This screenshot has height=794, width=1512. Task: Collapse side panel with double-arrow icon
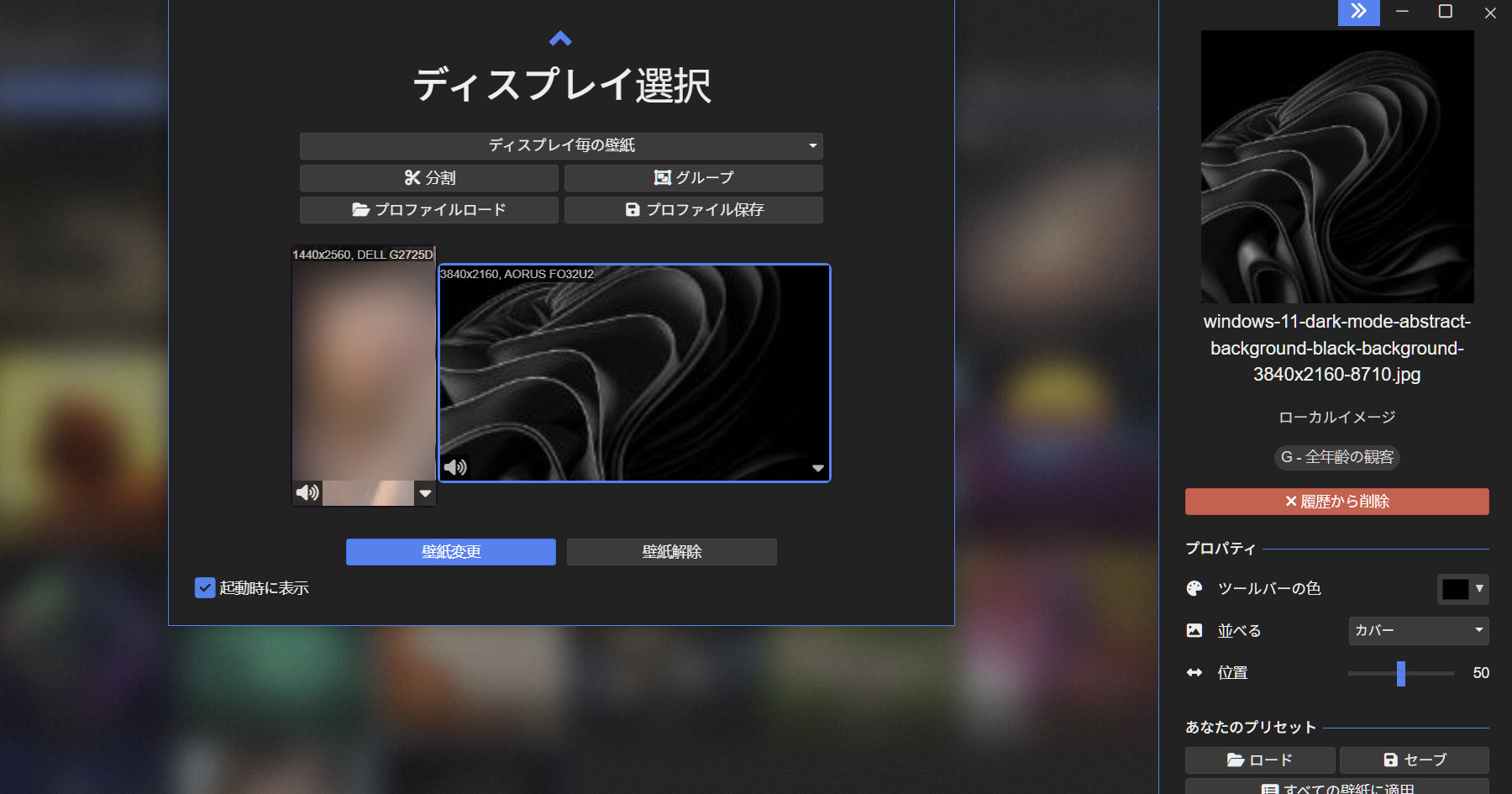[x=1359, y=12]
